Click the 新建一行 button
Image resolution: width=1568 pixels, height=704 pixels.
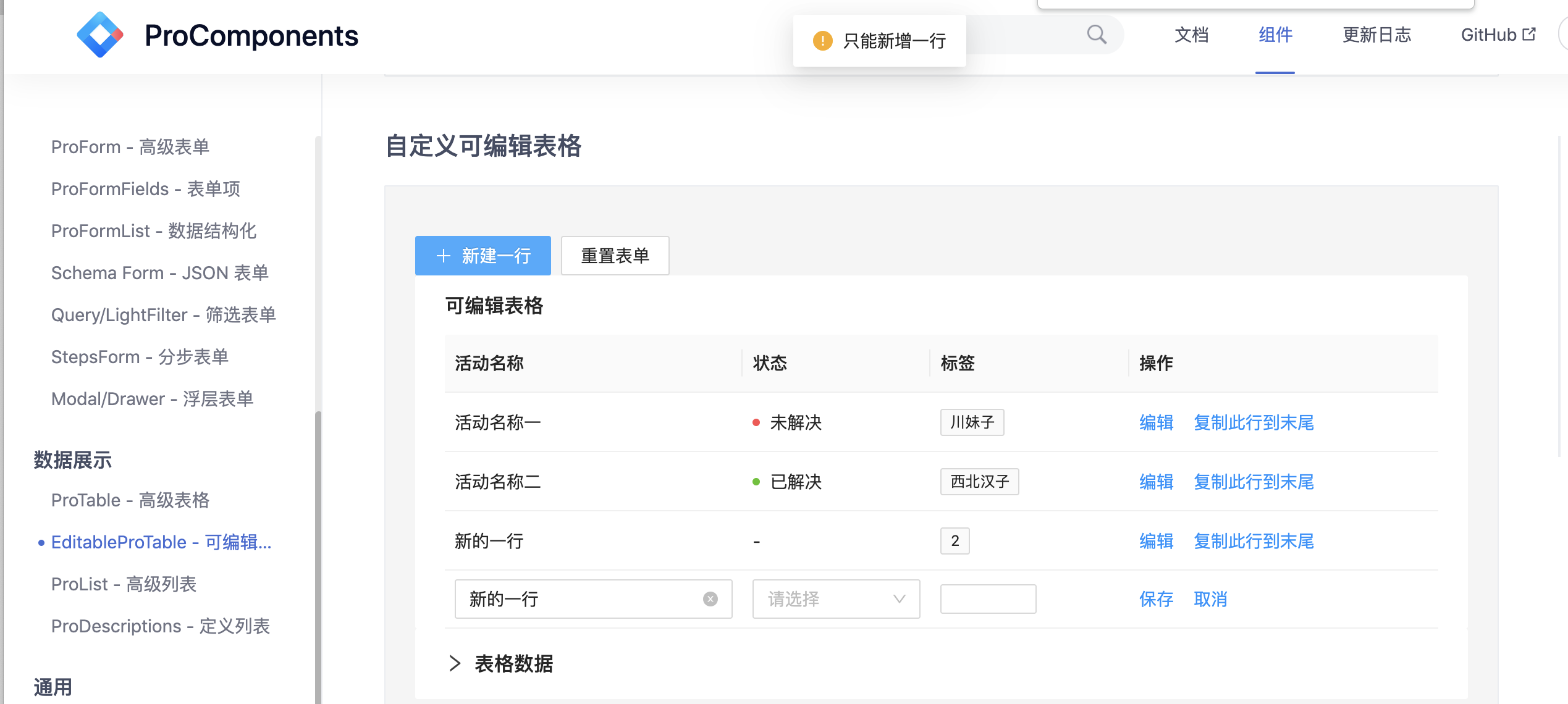(483, 256)
